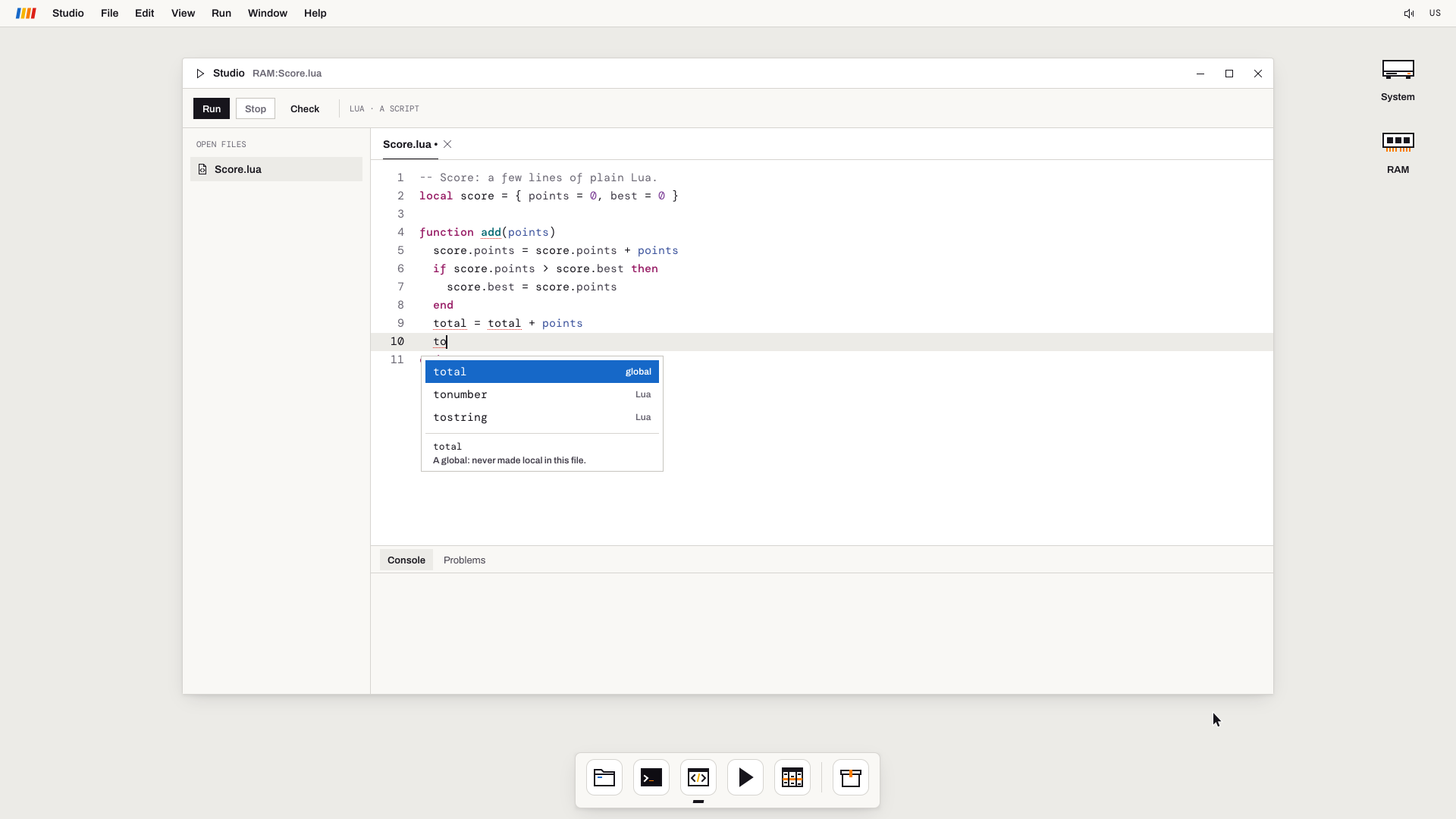Image resolution: width=1456 pixels, height=819 pixels.
Task: Open the Run menu in menu bar
Action: tap(221, 14)
